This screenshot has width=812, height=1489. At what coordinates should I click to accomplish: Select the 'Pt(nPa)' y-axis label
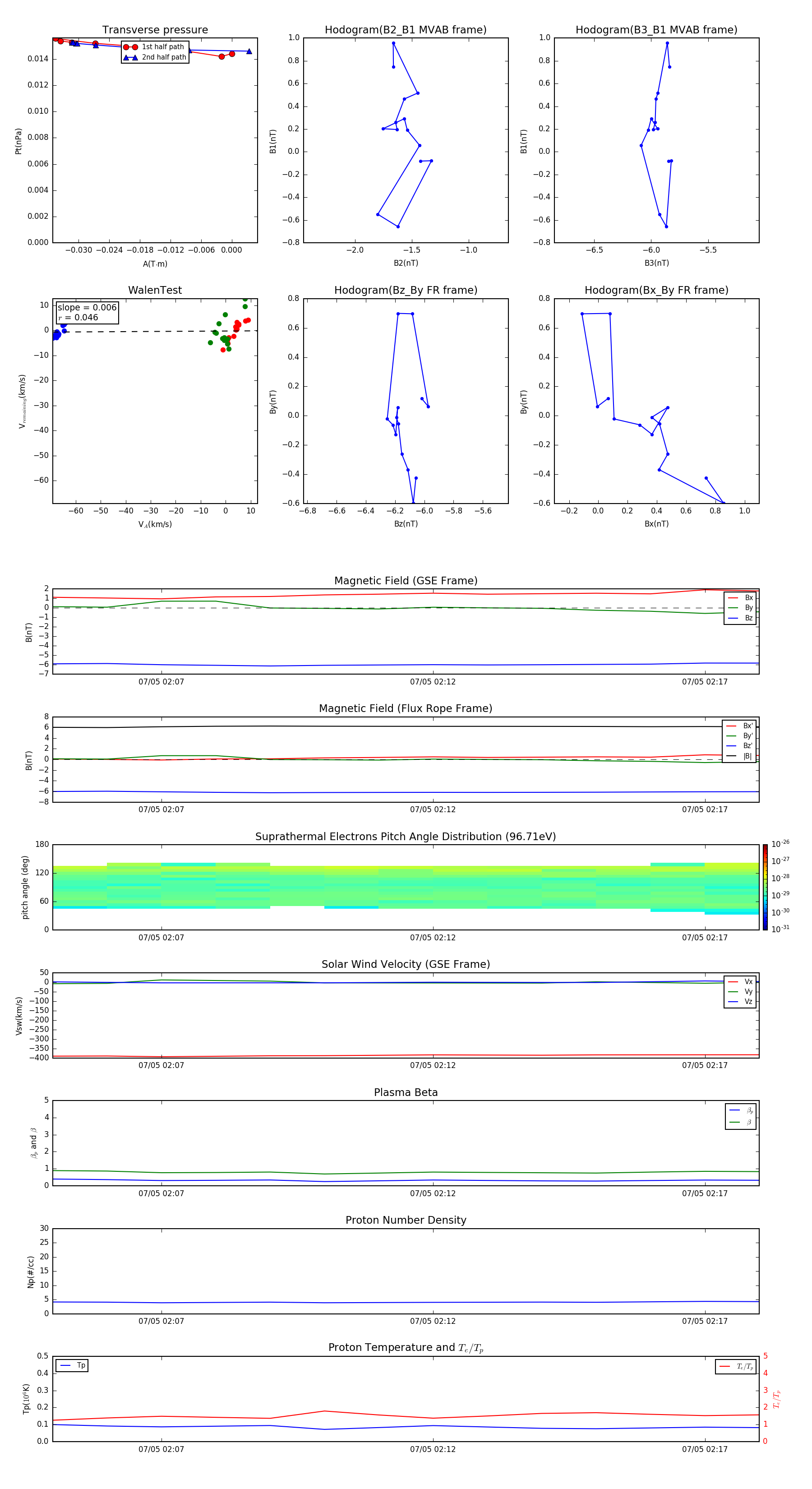coord(18,141)
